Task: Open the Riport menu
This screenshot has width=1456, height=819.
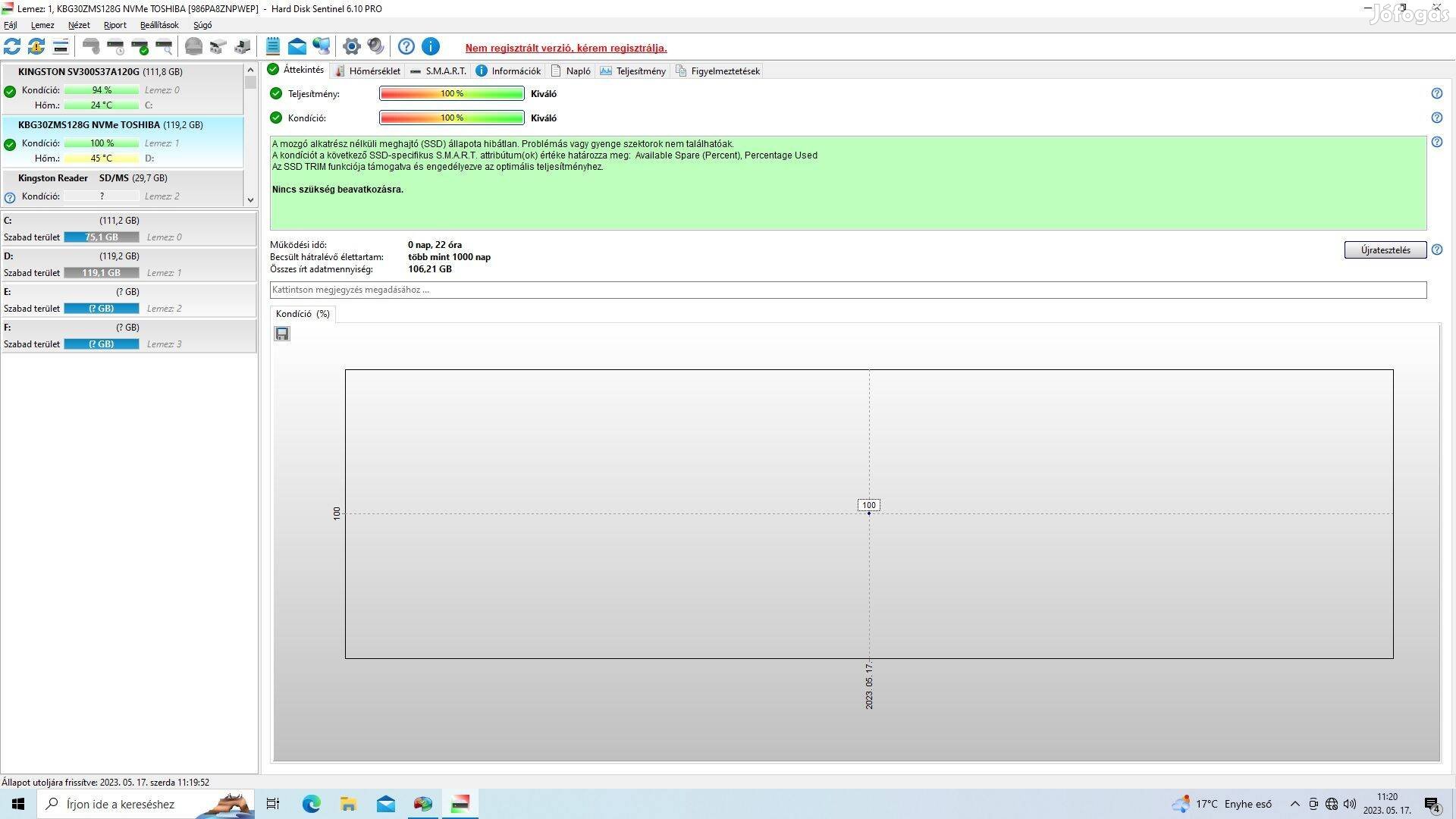Action: coord(115,25)
